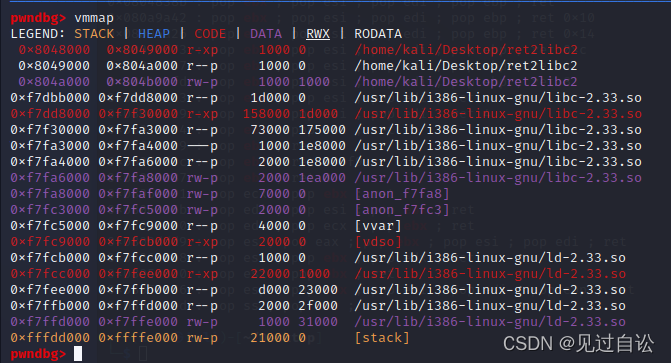This screenshot has height=363, width=671.
Task: Click the red ret2libc2 path of r-xp row
Action: 466,50
